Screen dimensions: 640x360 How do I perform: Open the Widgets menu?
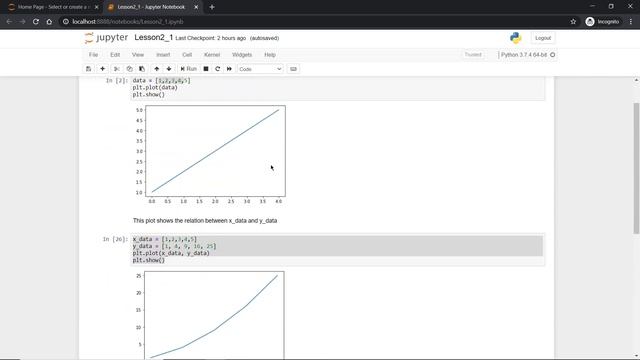coord(242,55)
